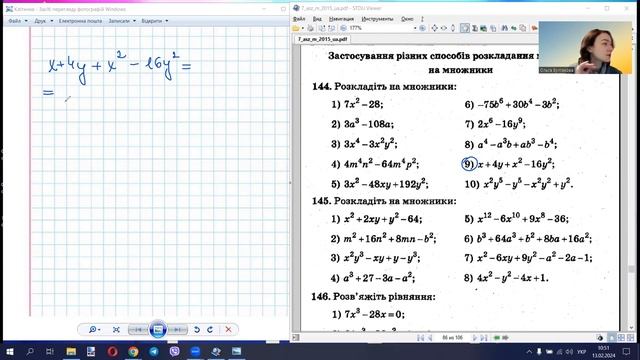Select two-page layout toggle
Image resolution: width=640 pixels, height=360 pixels.
(621, 338)
